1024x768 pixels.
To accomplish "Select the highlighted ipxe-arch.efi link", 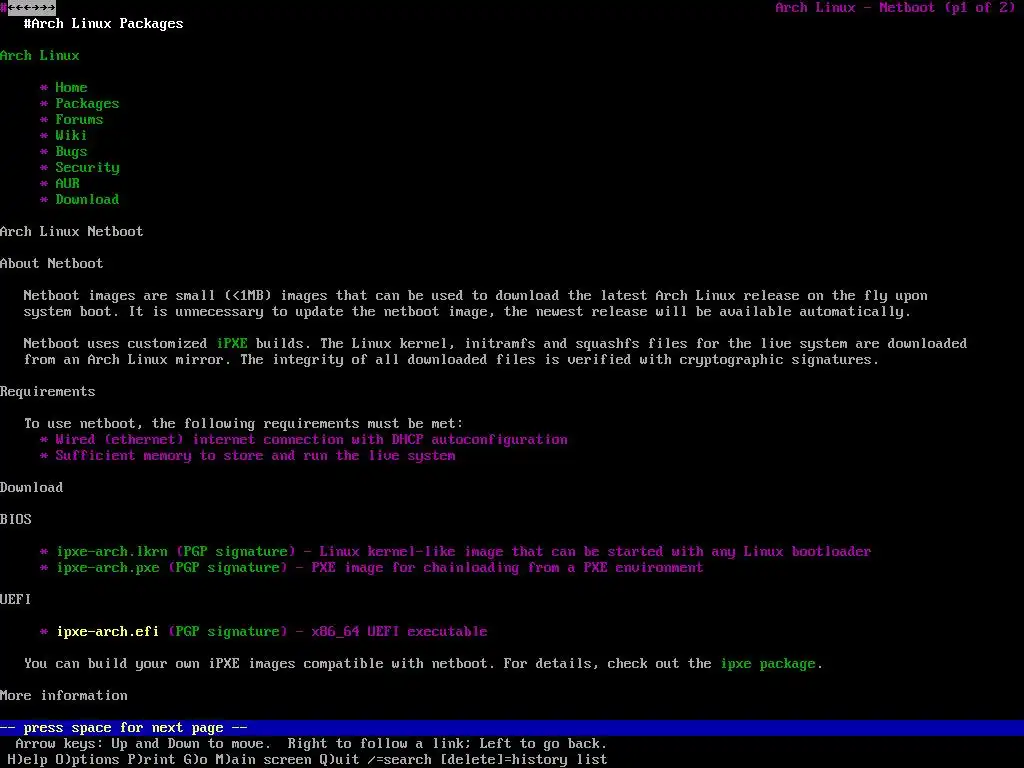I will (108, 632).
